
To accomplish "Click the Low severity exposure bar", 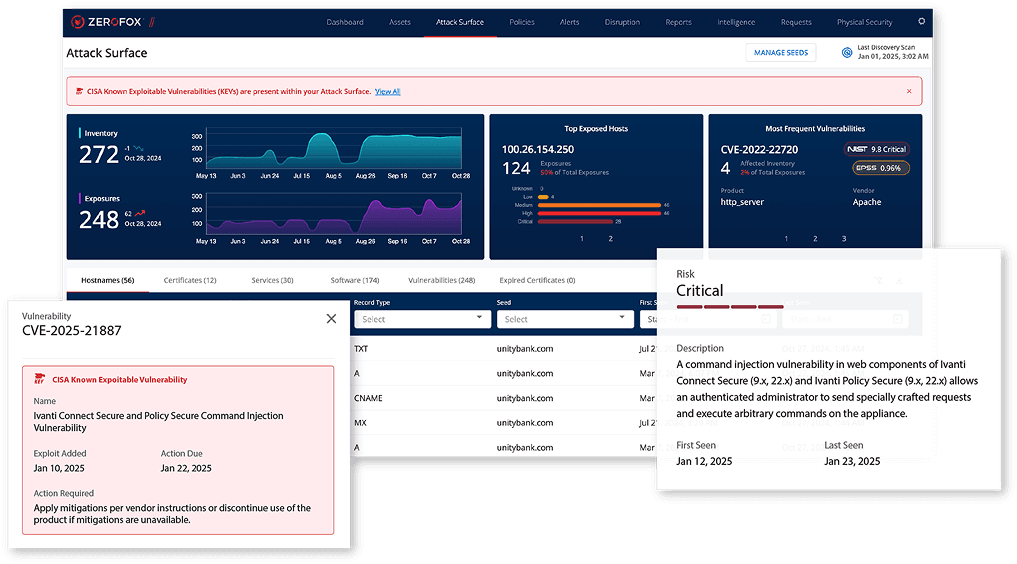I will pyautogui.click(x=543, y=197).
